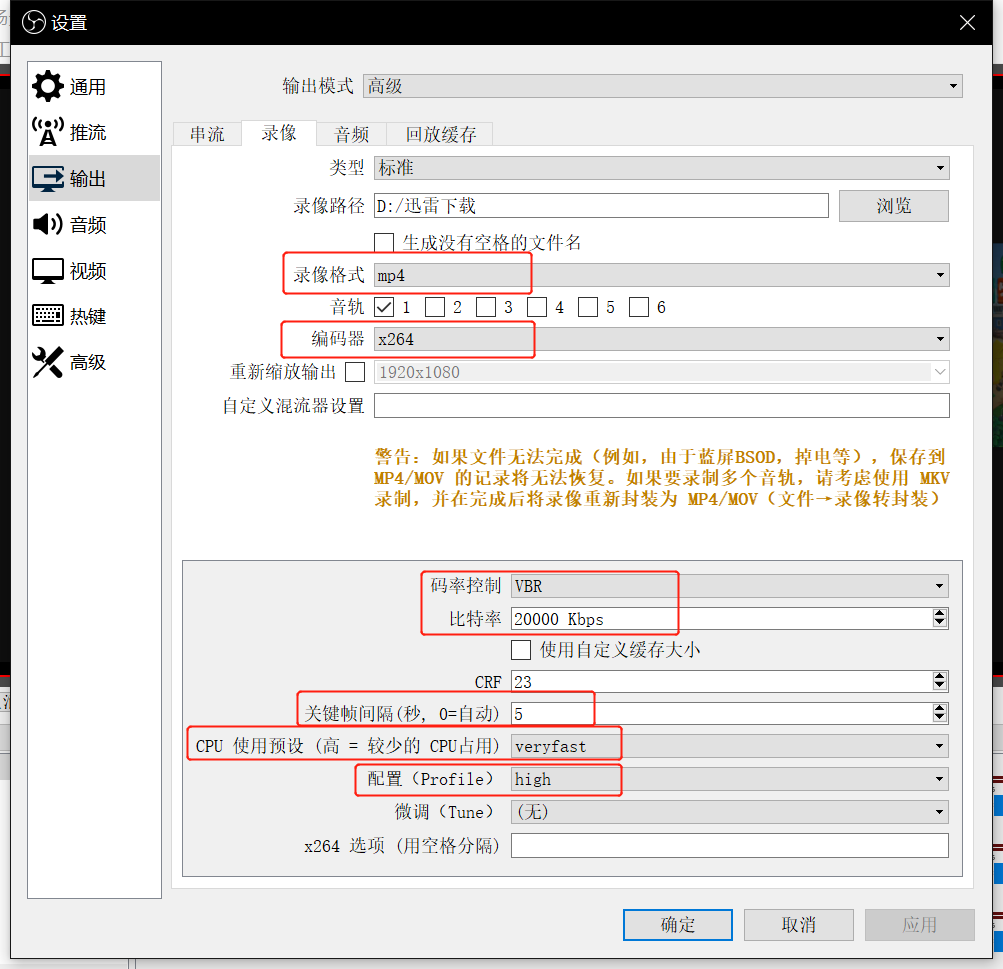Screen dimensions: 1003x969
Task: Click the Output monitor icon
Action: [x=47, y=179]
